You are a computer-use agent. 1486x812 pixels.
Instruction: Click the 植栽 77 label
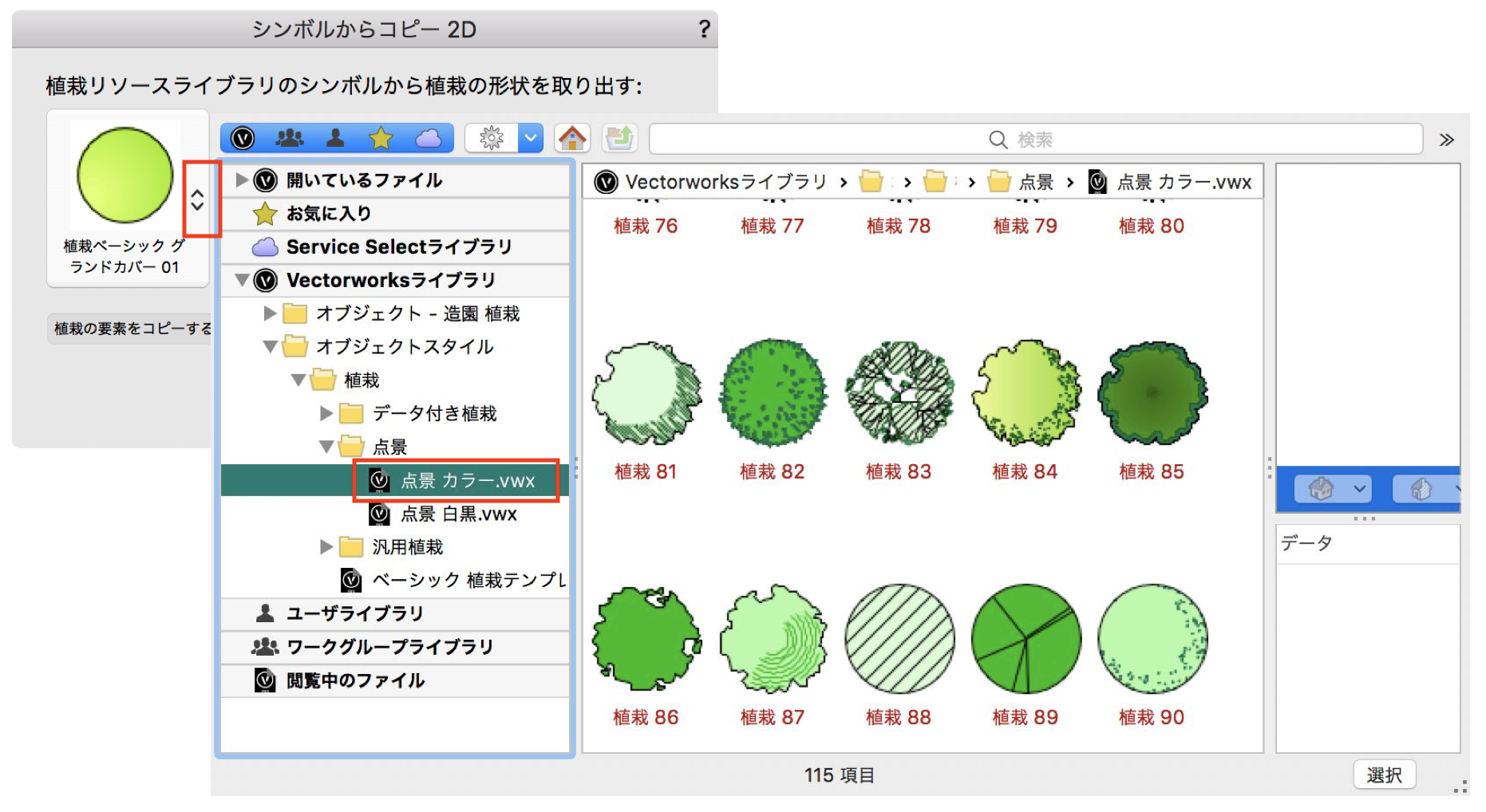click(x=772, y=227)
